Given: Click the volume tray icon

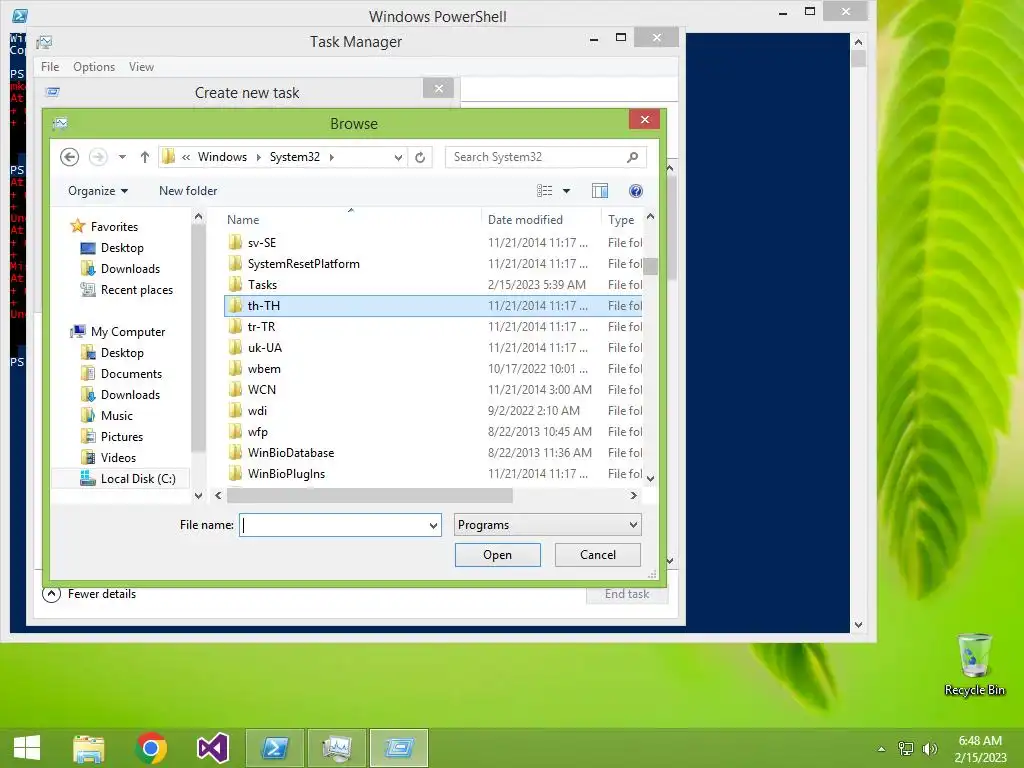Looking at the screenshot, I should click(x=929, y=749).
